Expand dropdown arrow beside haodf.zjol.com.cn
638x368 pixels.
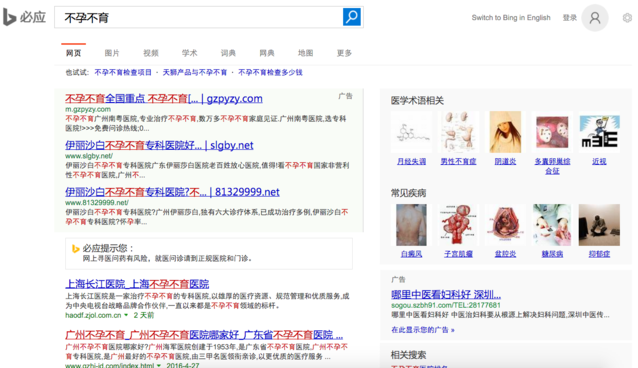126,315
